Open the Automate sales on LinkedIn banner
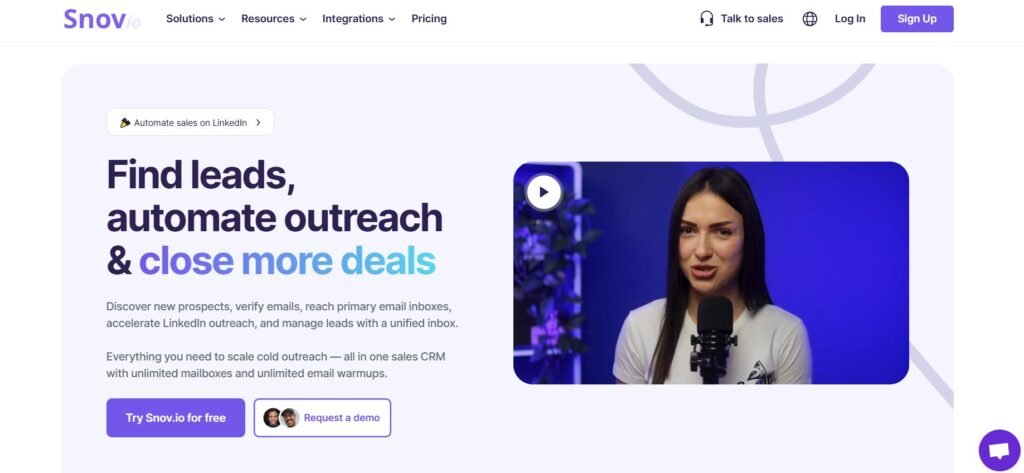1024x473 pixels. pos(190,122)
